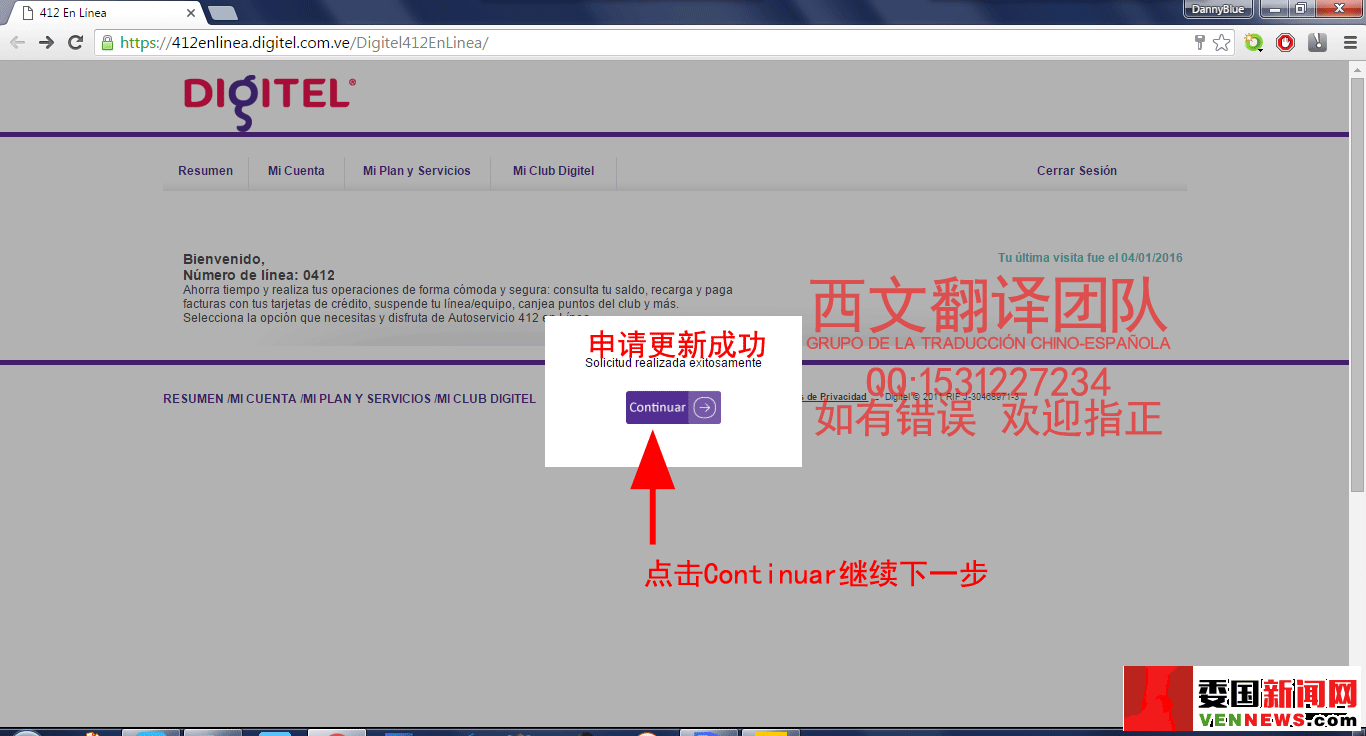Image resolution: width=1366 pixels, height=736 pixels.
Task: Click the address bar URL field
Action: click(x=640, y=42)
